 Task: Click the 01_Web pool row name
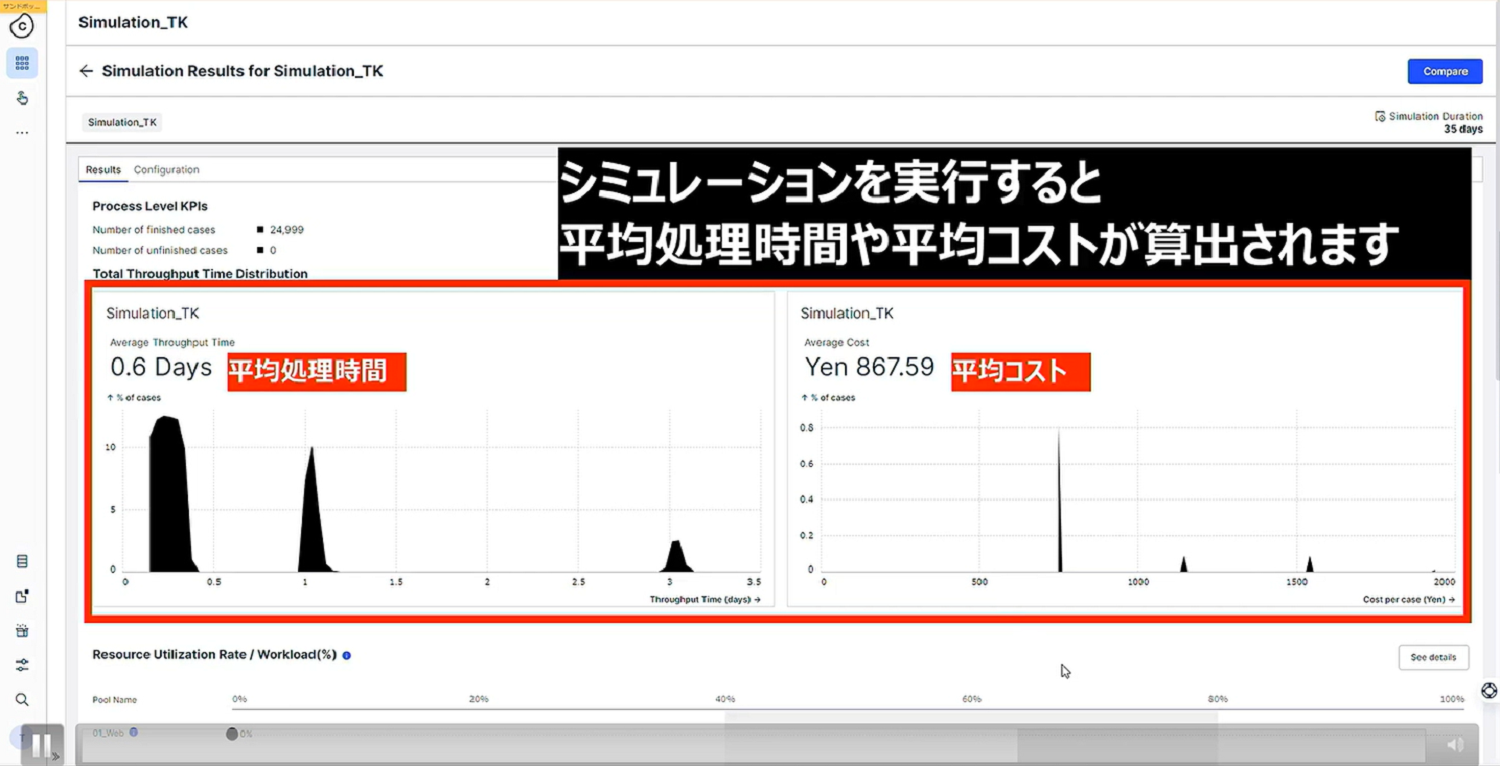click(108, 733)
